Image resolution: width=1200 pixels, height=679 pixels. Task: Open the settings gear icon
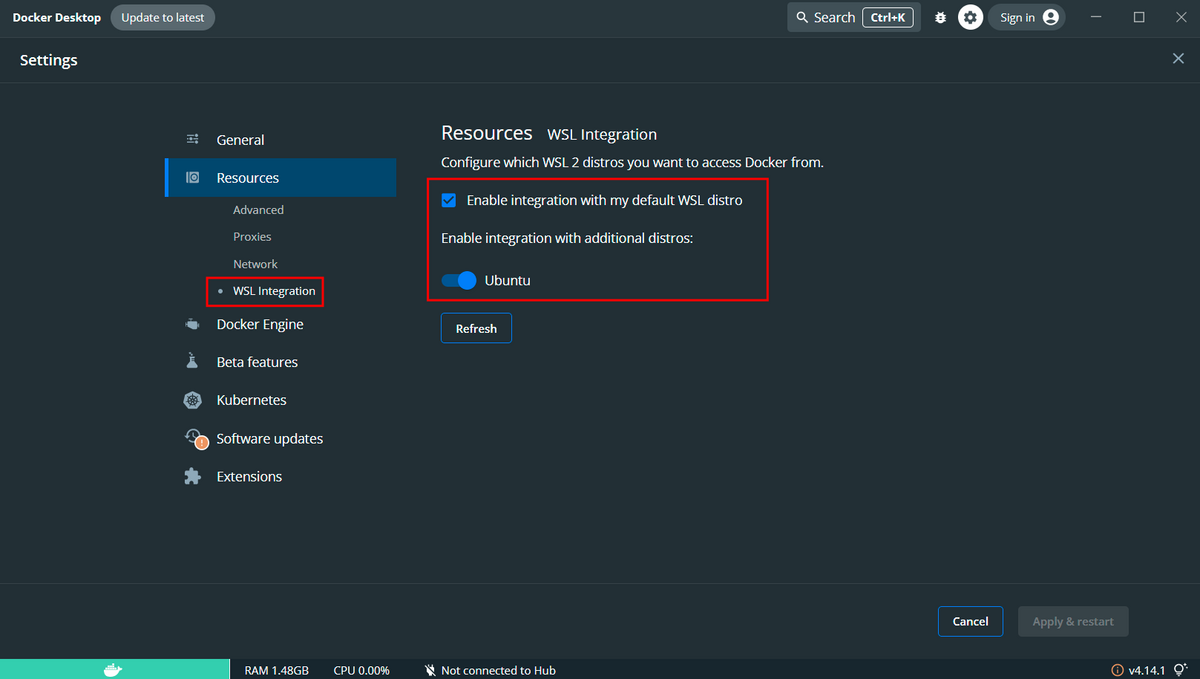(x=970, y=17)
